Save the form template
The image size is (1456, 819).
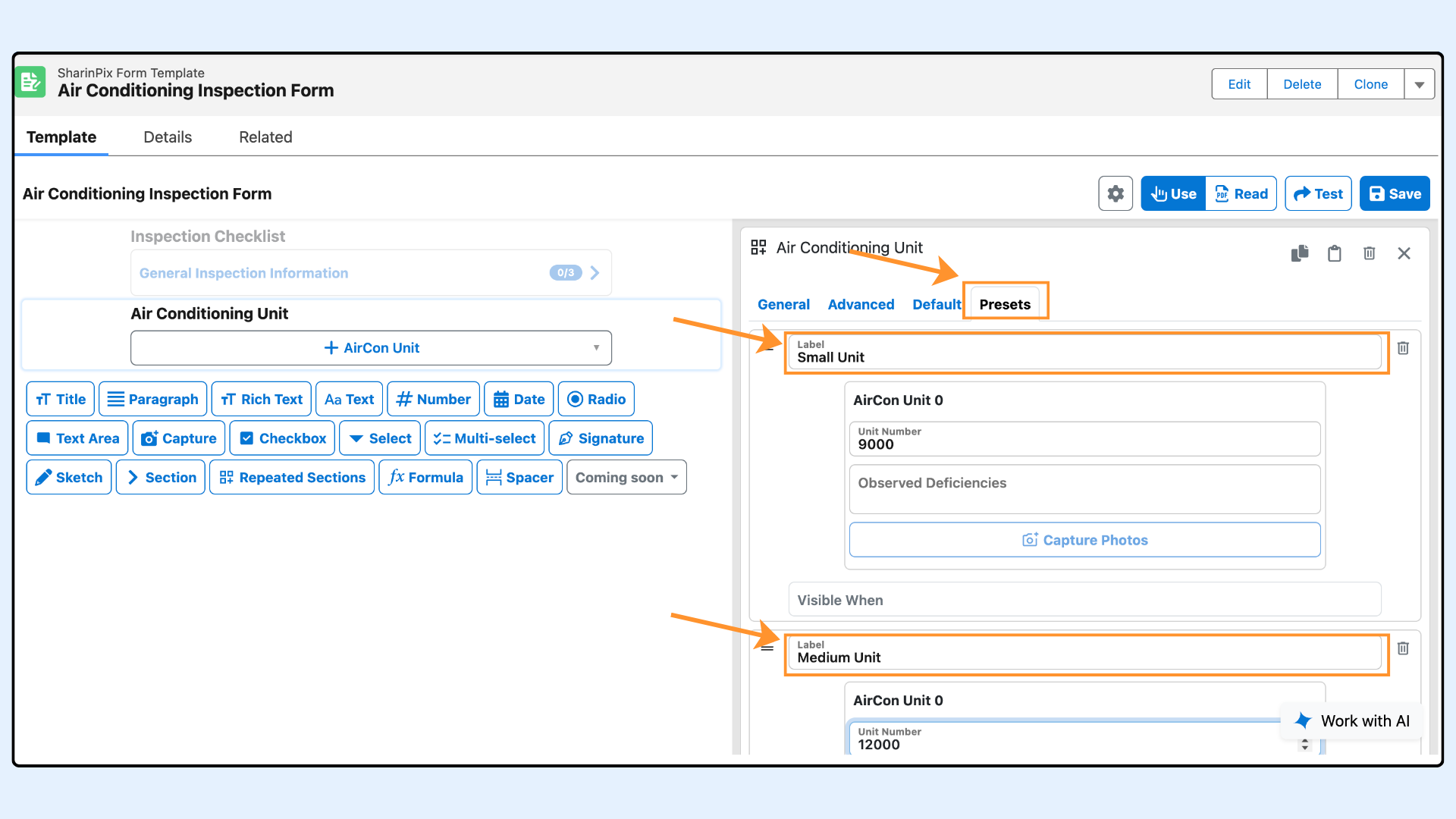coord(1395,194)
